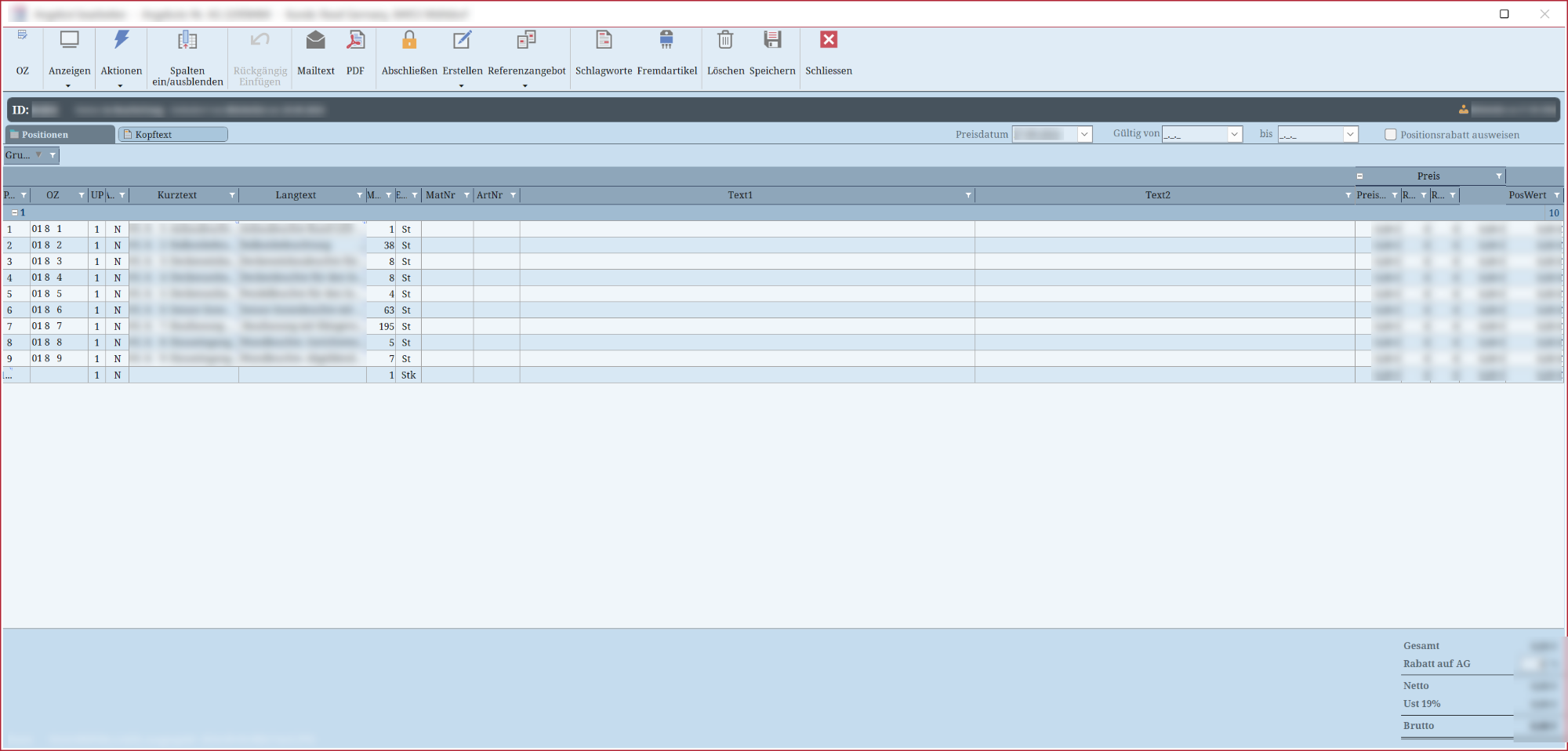Select the Positionen tab
This screenshot has height=751, width=1568.
pos(60,135)
